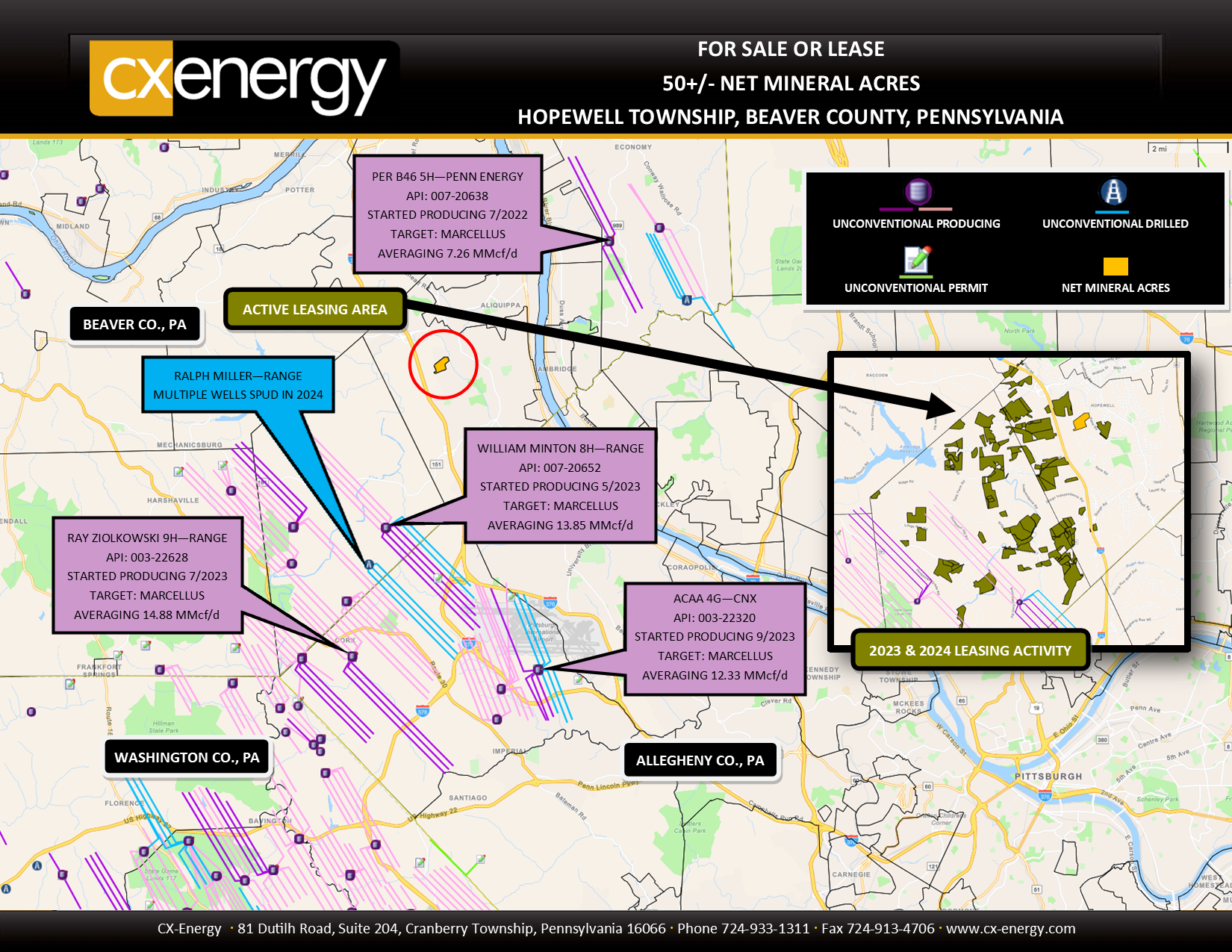Select the Beaver Co., PA label

point(134,325)
